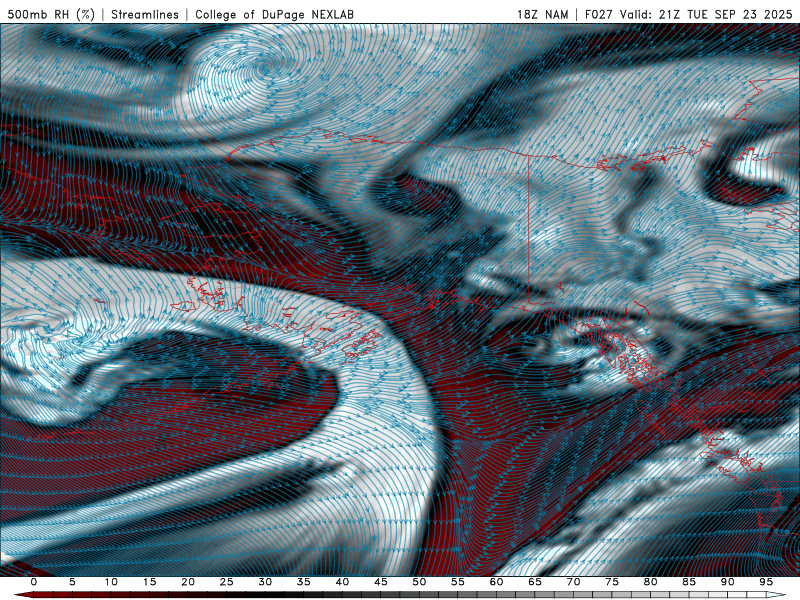The height and width of the screenshot is (600, 800).
Task: Click the colorbar label "45"
Action: (381, 582)
